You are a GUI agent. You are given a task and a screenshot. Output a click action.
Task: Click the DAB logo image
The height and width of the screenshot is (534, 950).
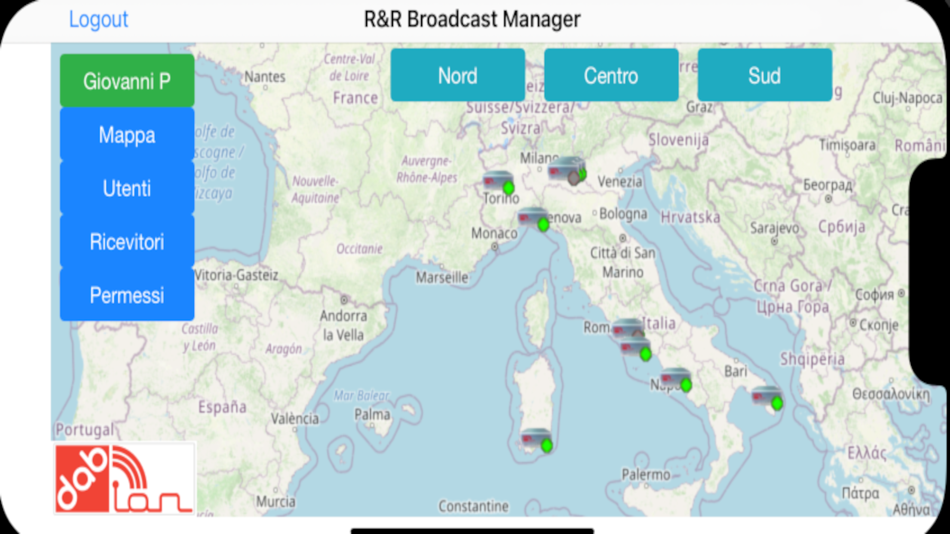click(x=125, y=479)
